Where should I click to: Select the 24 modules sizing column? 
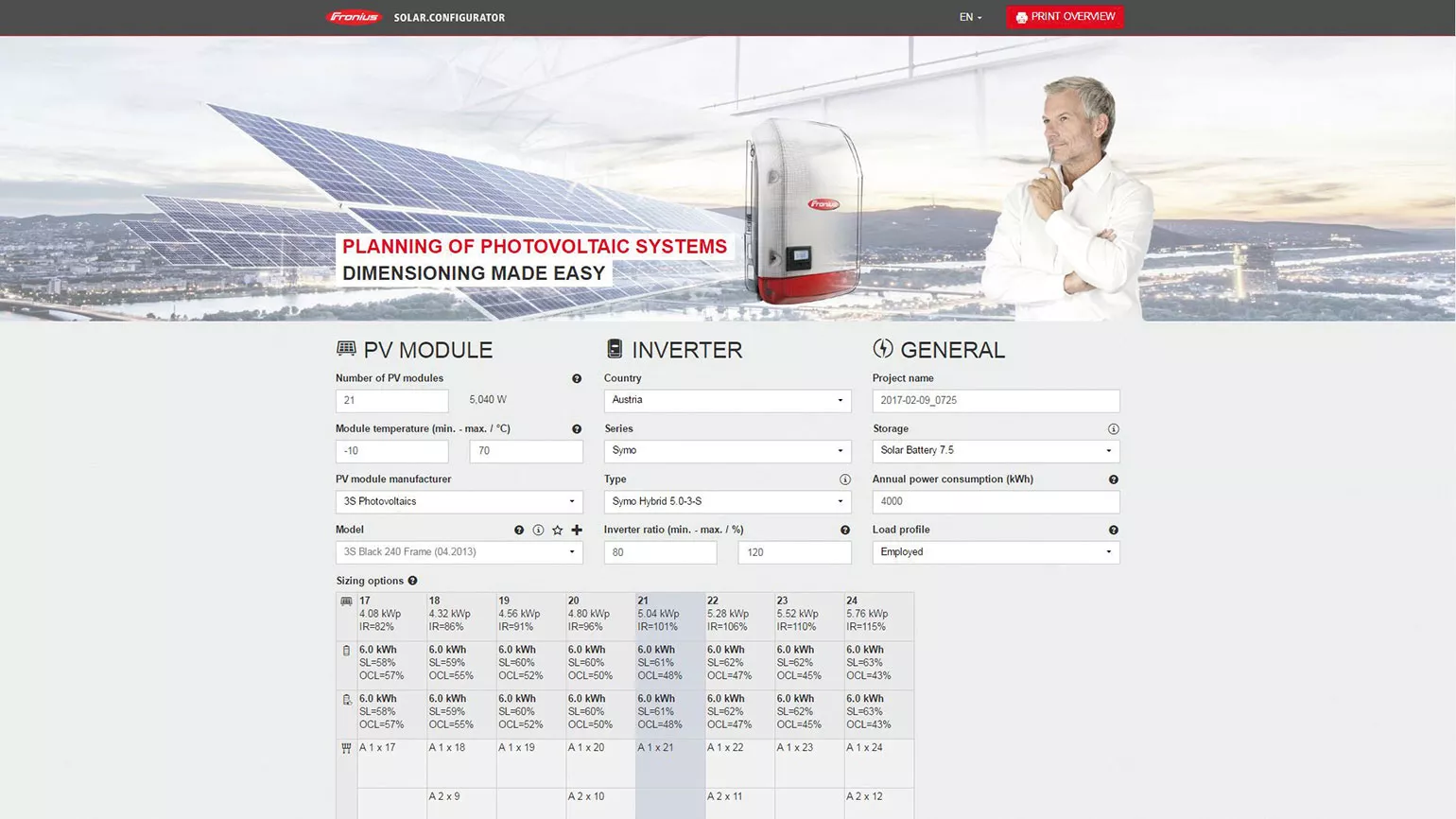pos(879,617)
